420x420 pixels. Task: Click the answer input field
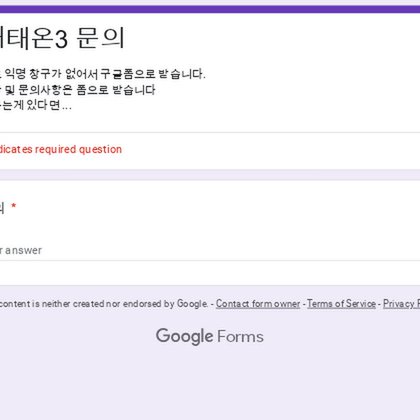pyautogui.click(x=210, y=251)
